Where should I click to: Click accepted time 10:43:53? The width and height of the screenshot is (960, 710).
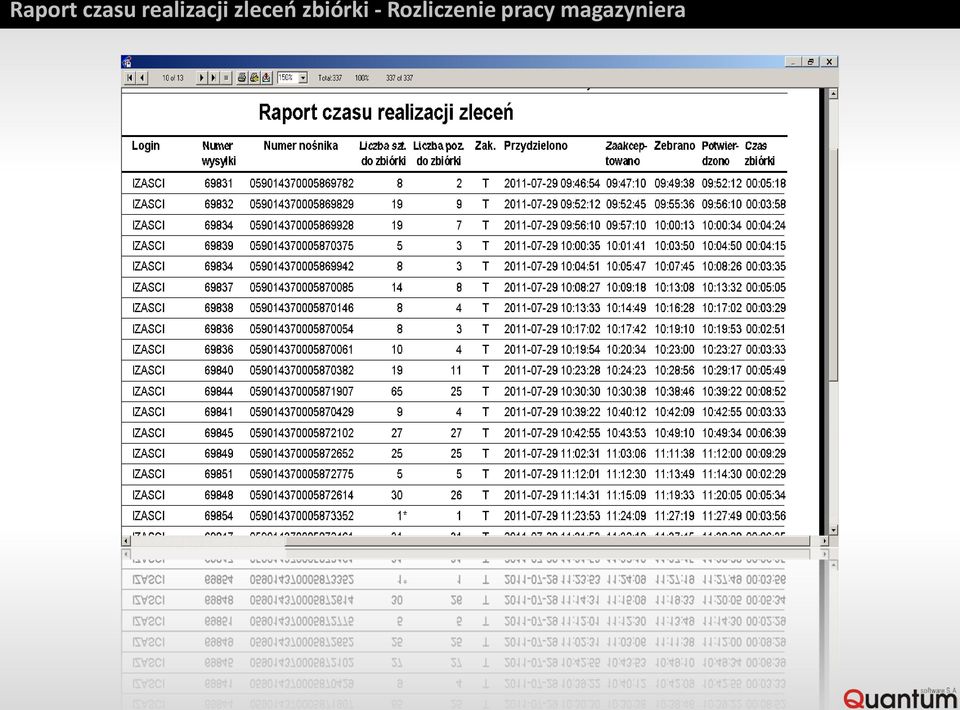tap(626, 433)
